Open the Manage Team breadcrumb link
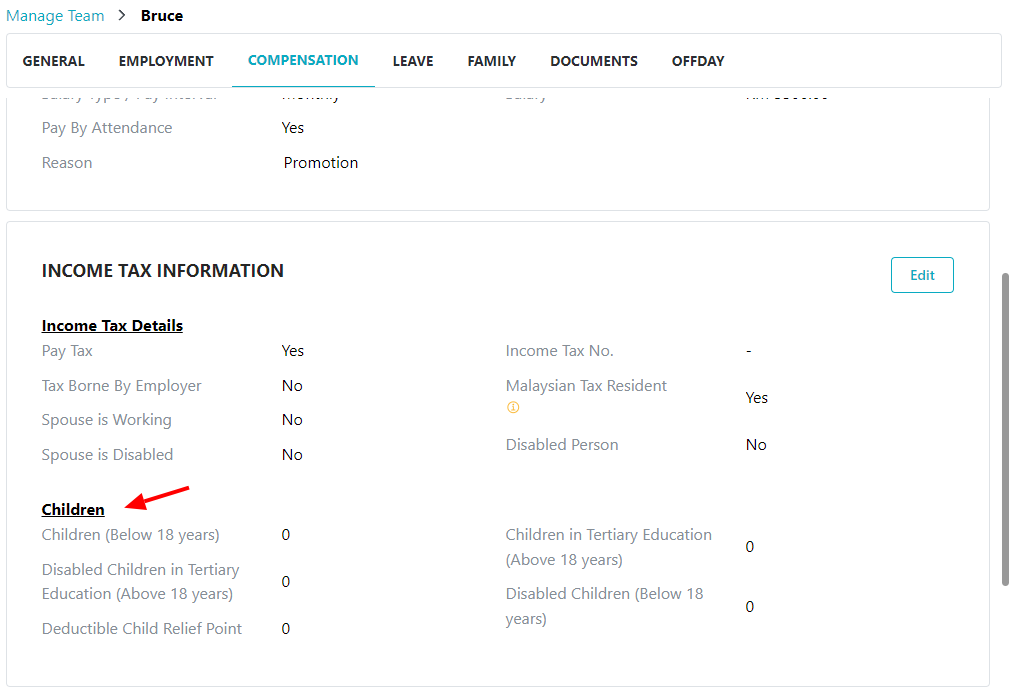Image resolution: width=1015 pixels, height=690 pixels. pos(55,16)
